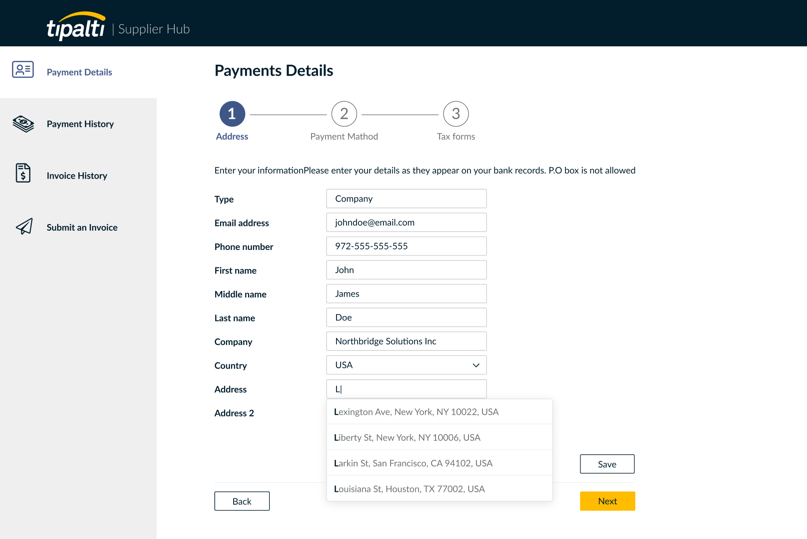Open Payment History in the sidebar
Viewport: 807px width, 539px height.
point(78,124)
